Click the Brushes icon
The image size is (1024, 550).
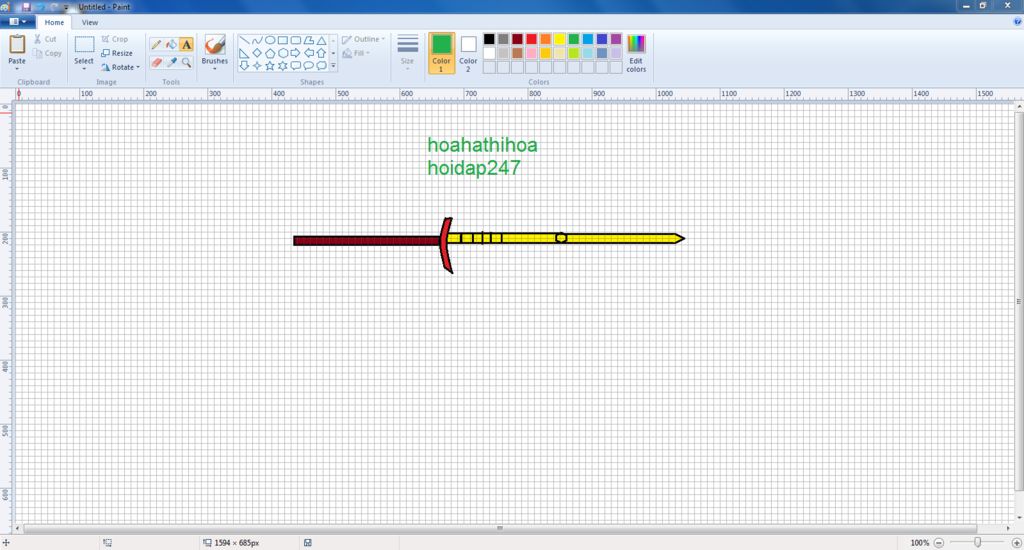(x=215, y=44)
